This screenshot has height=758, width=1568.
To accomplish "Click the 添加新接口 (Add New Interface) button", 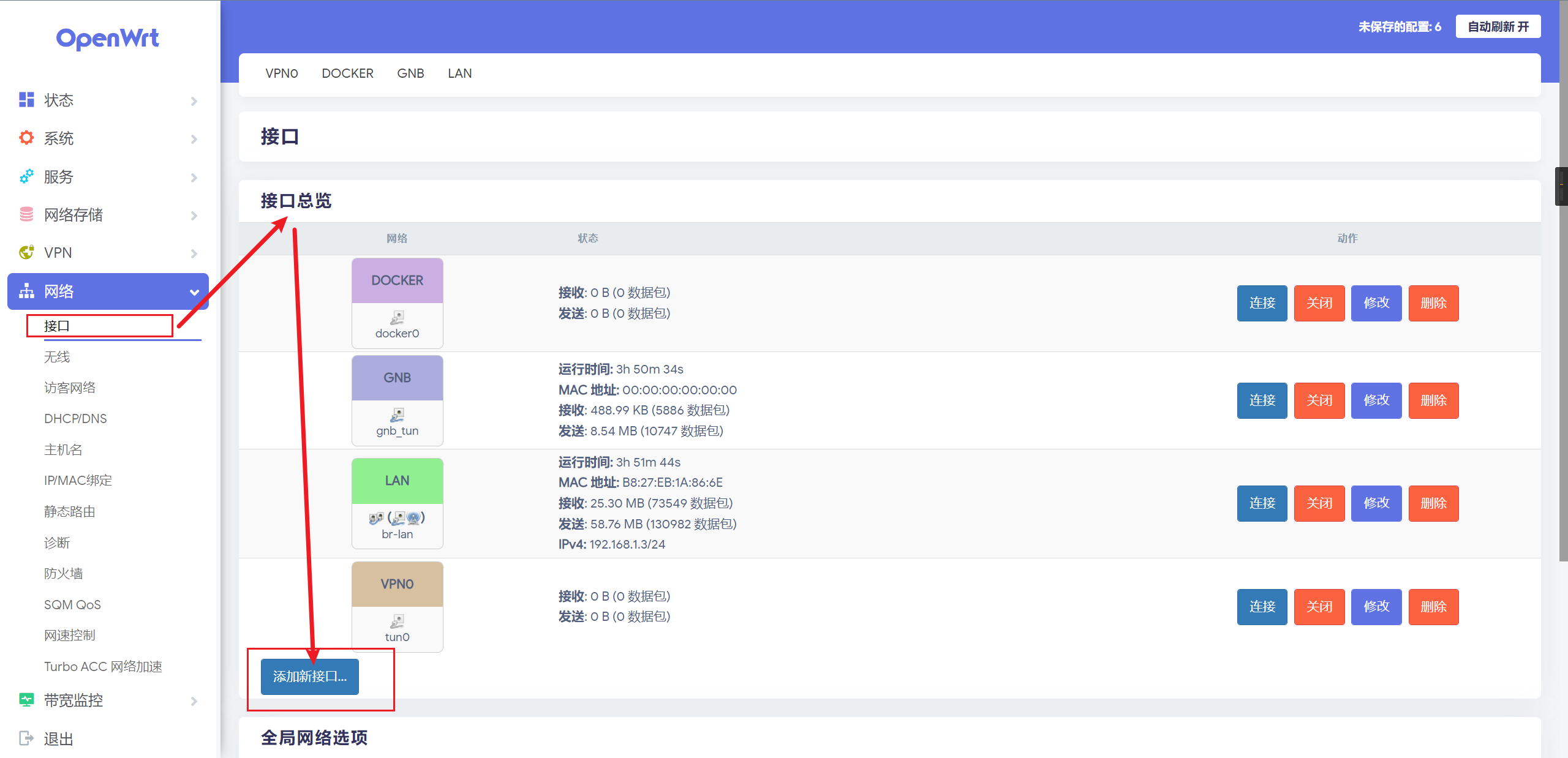I will [309, 677].
